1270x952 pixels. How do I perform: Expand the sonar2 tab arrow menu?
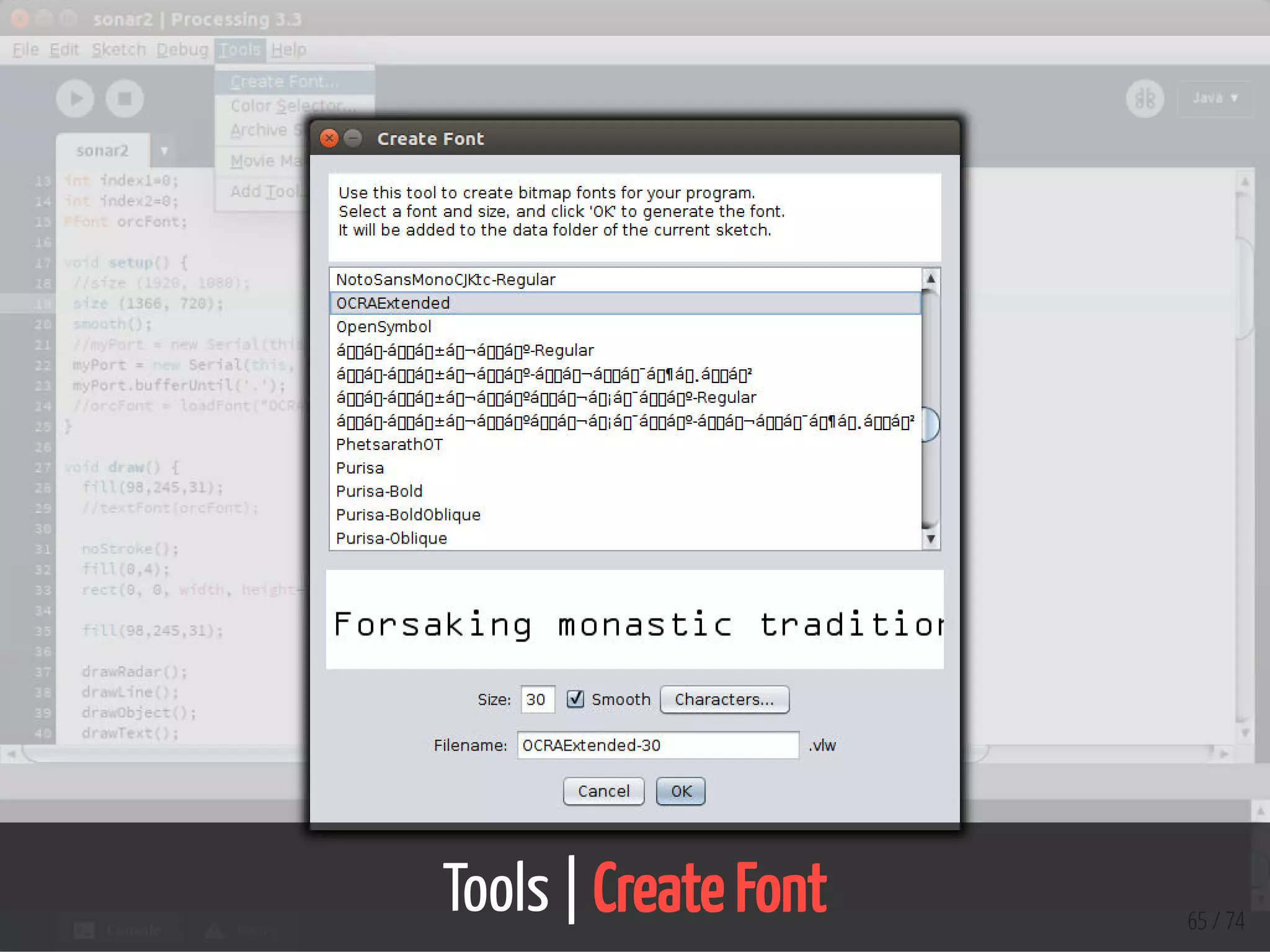coord(164,151)
